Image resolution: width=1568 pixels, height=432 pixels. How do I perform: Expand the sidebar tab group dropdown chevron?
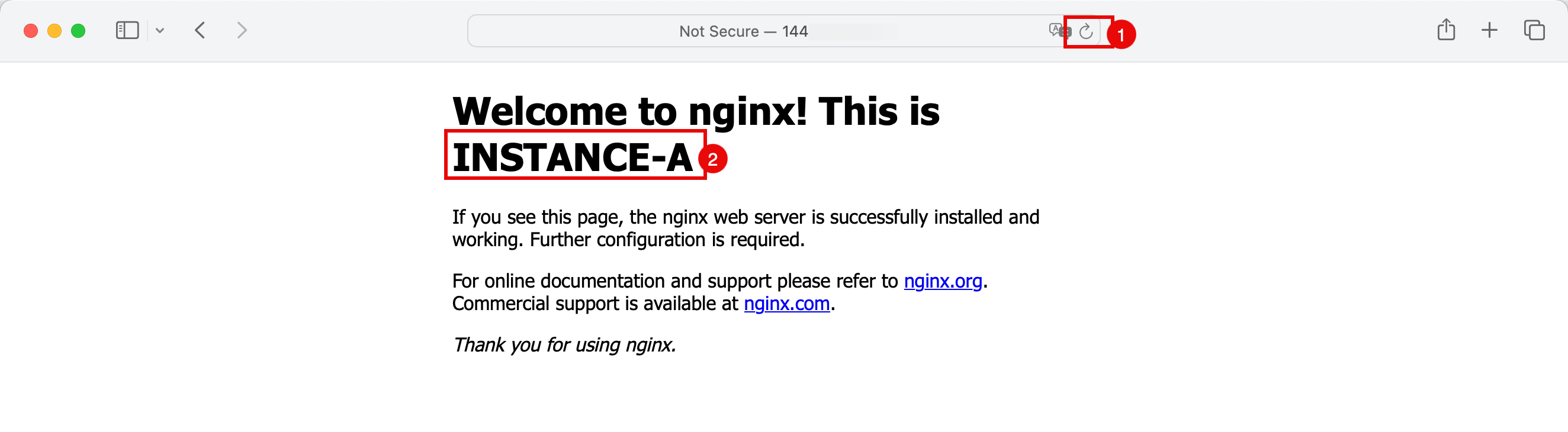[x=160, y=30]
